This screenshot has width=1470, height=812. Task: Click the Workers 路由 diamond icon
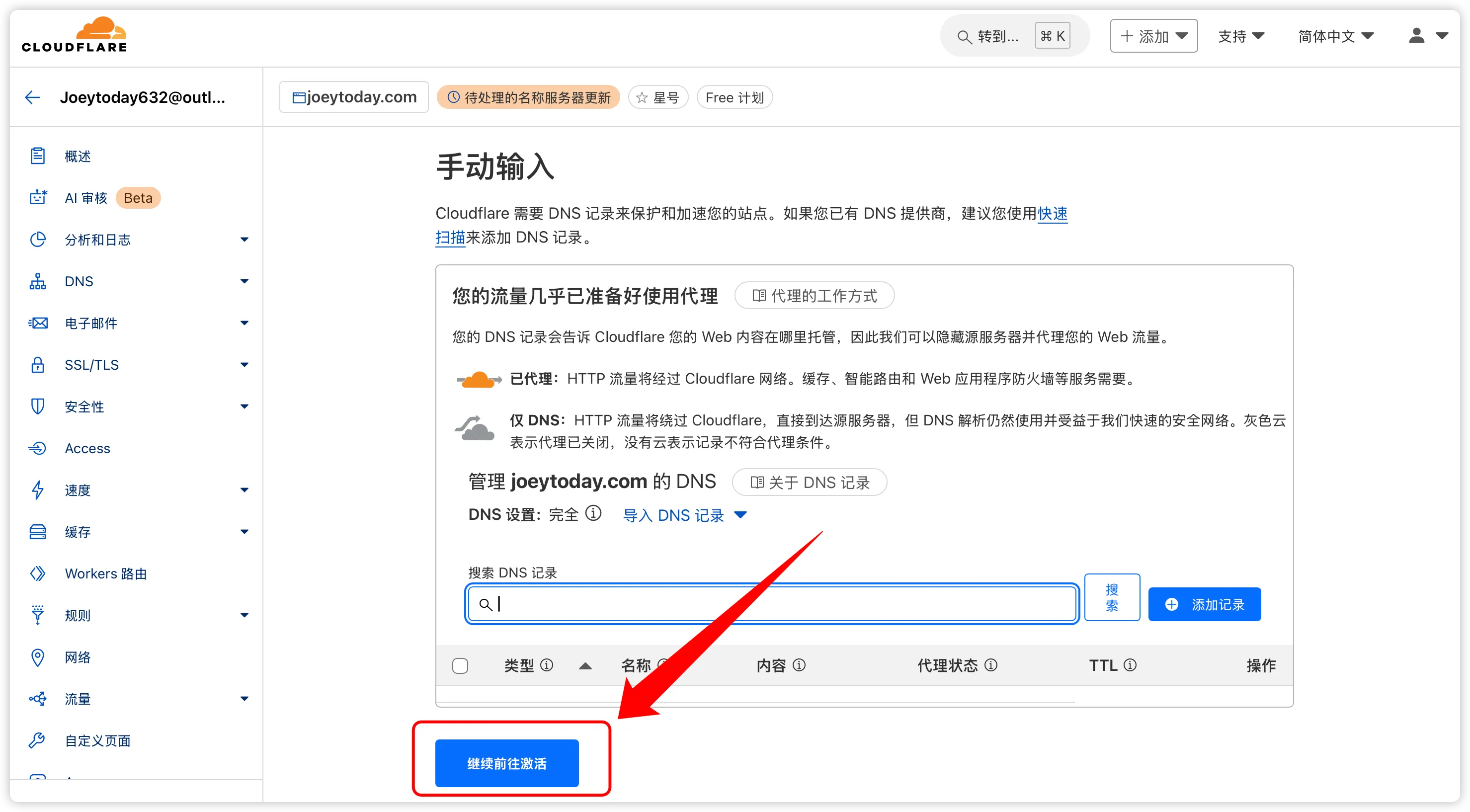click(38, 573)
